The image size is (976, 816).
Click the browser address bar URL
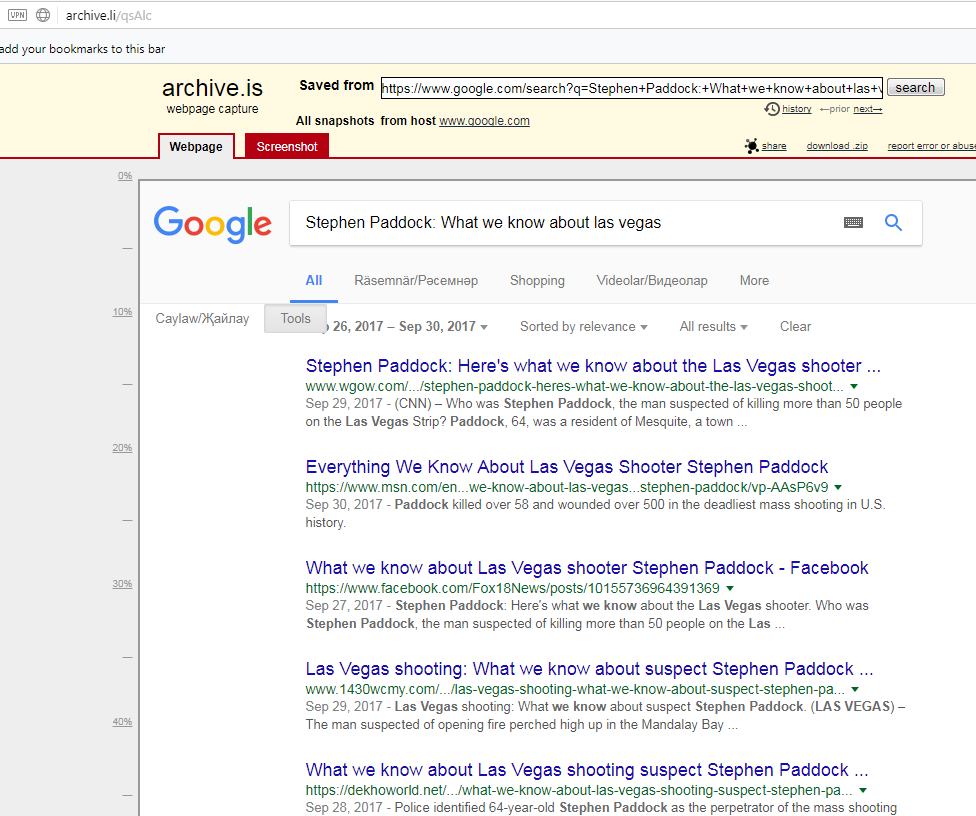coord(109,16)
